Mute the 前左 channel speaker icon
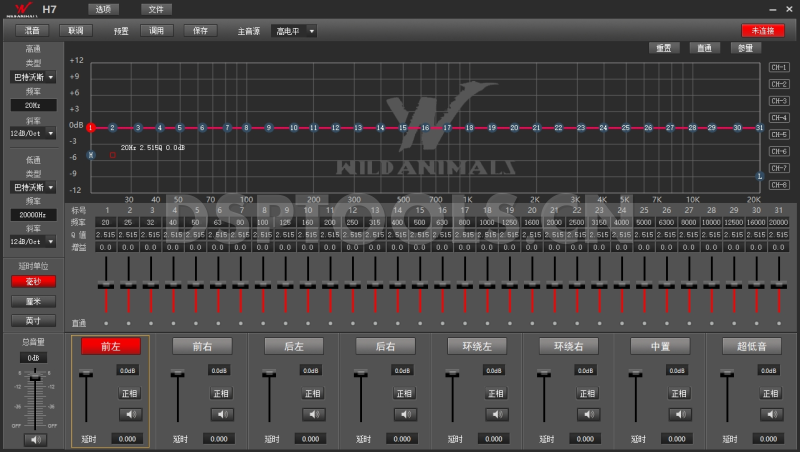Screen dimensions: 800x452 click(x=128, y=414)
